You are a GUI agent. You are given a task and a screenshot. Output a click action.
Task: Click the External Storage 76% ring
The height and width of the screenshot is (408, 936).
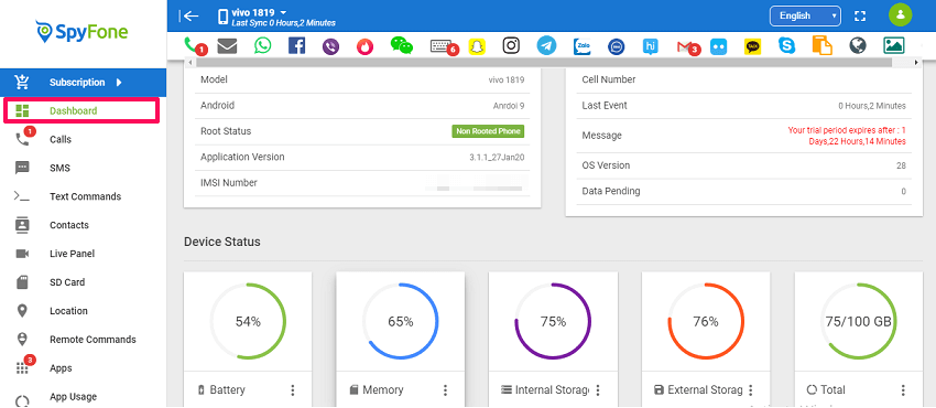(706, 321)
